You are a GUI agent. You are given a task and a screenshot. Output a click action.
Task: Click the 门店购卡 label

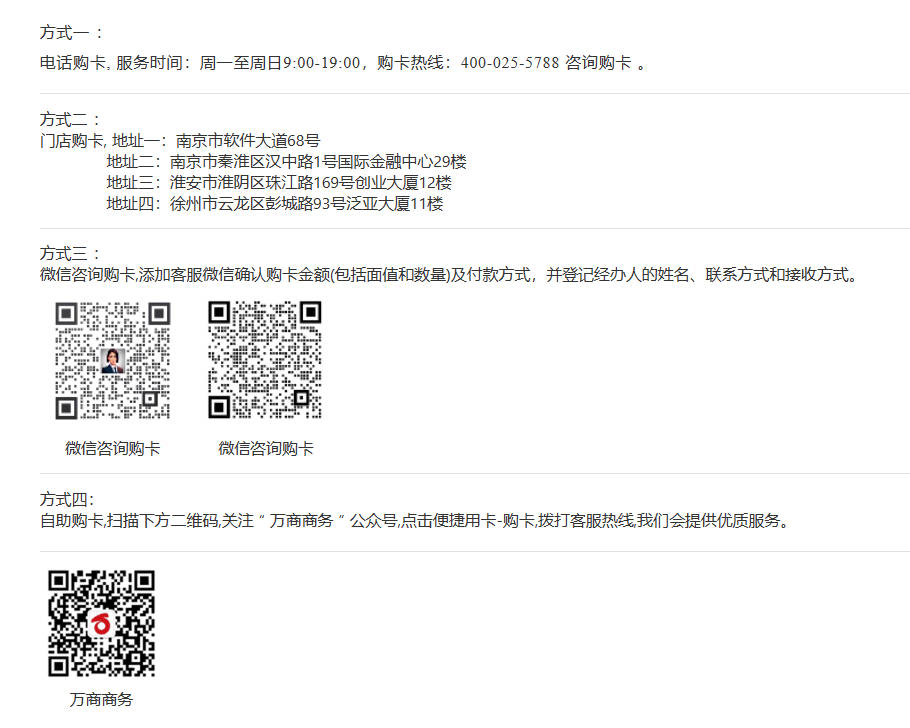coord(72,140)
